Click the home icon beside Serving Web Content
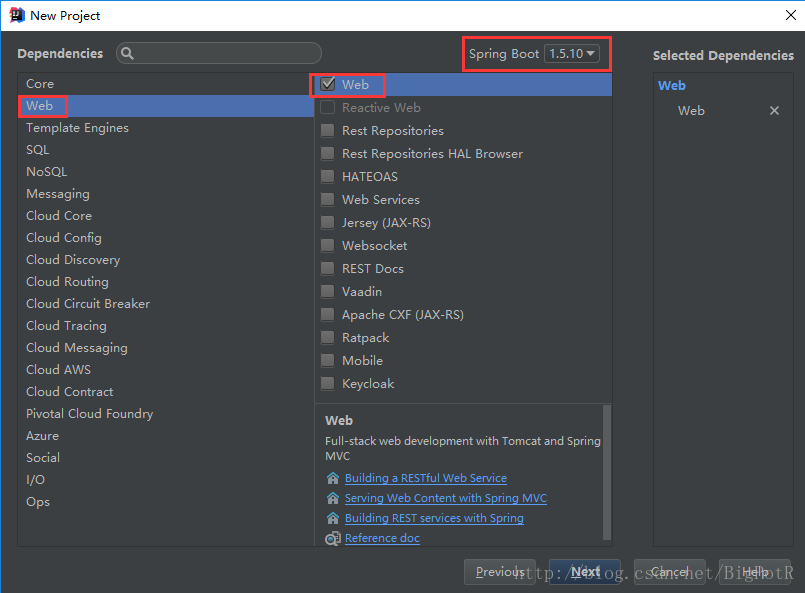805x593 pixels. tap(333, 498)
